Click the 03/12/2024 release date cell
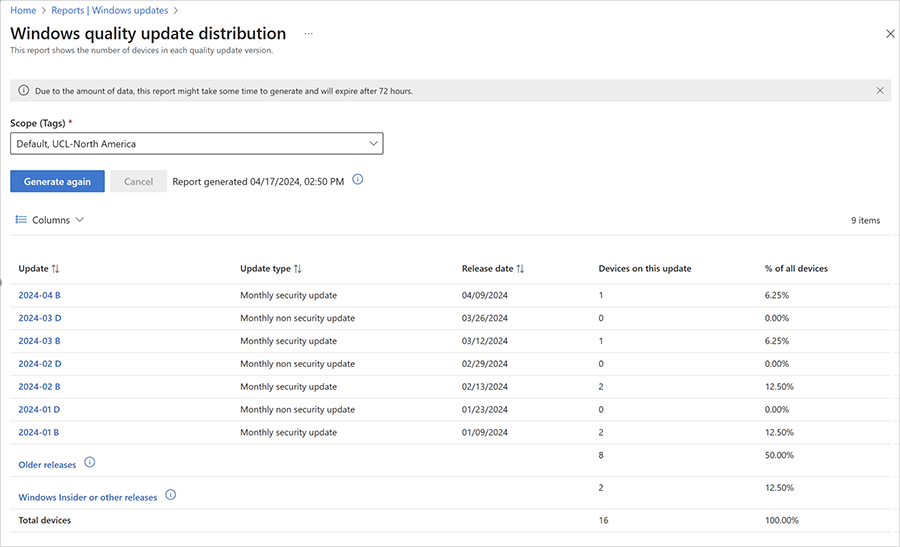Viewport: 900px width, 547px height. [x=484, y=341]
